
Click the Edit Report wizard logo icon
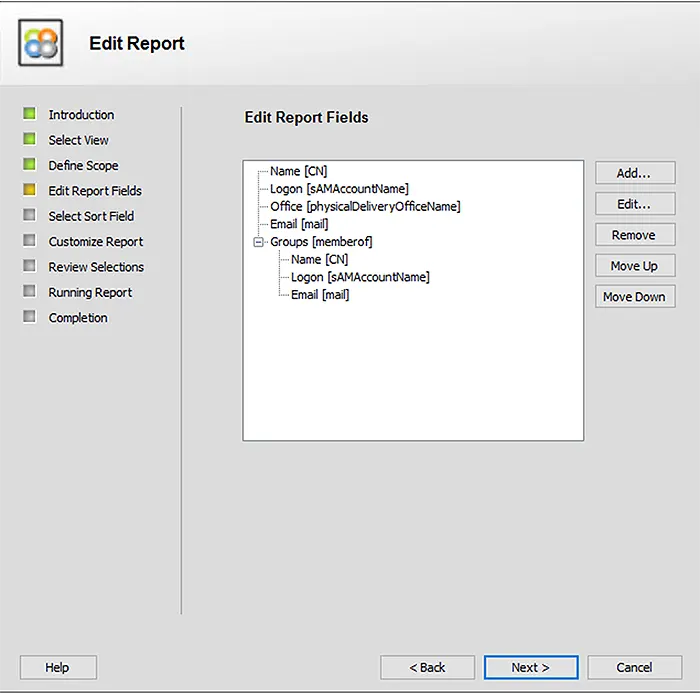coord(41,43)
